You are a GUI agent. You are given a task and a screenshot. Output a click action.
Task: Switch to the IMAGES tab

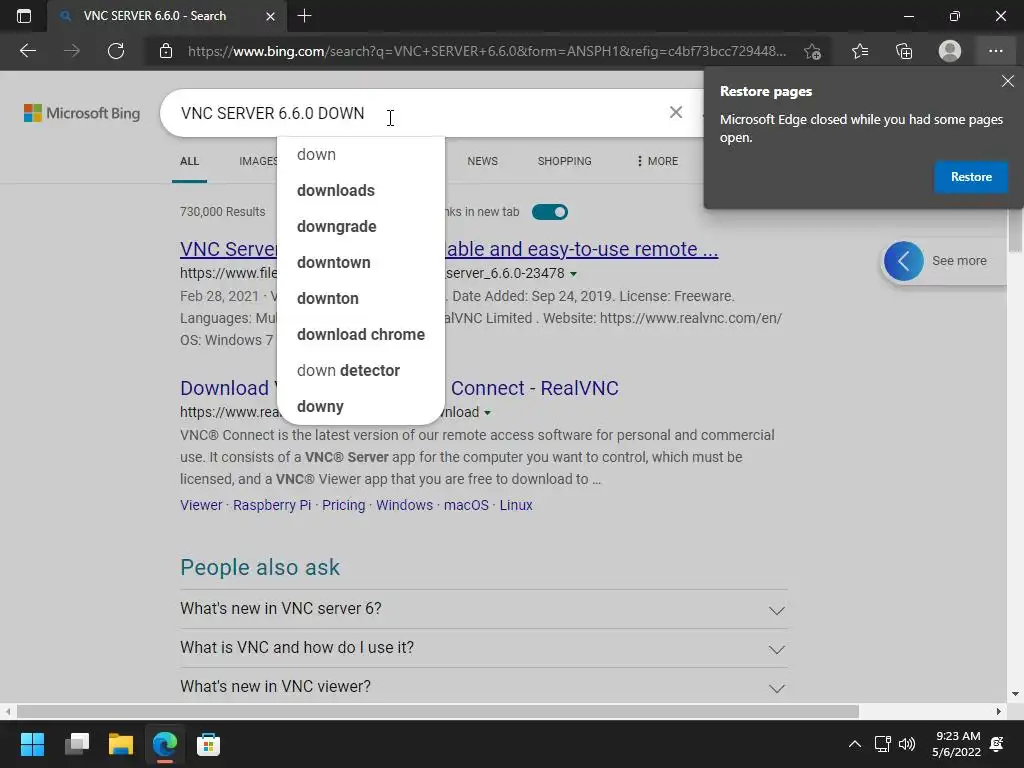258,161
